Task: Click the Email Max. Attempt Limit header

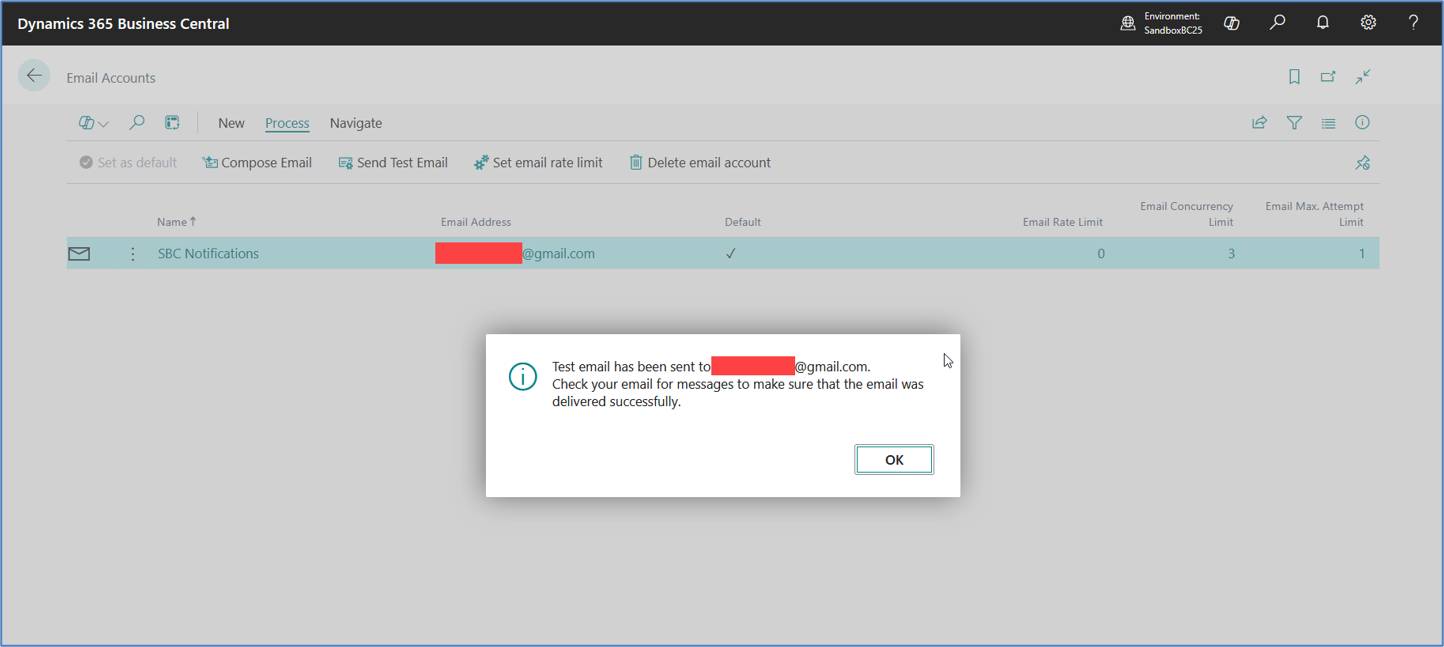Action: 1314,214
